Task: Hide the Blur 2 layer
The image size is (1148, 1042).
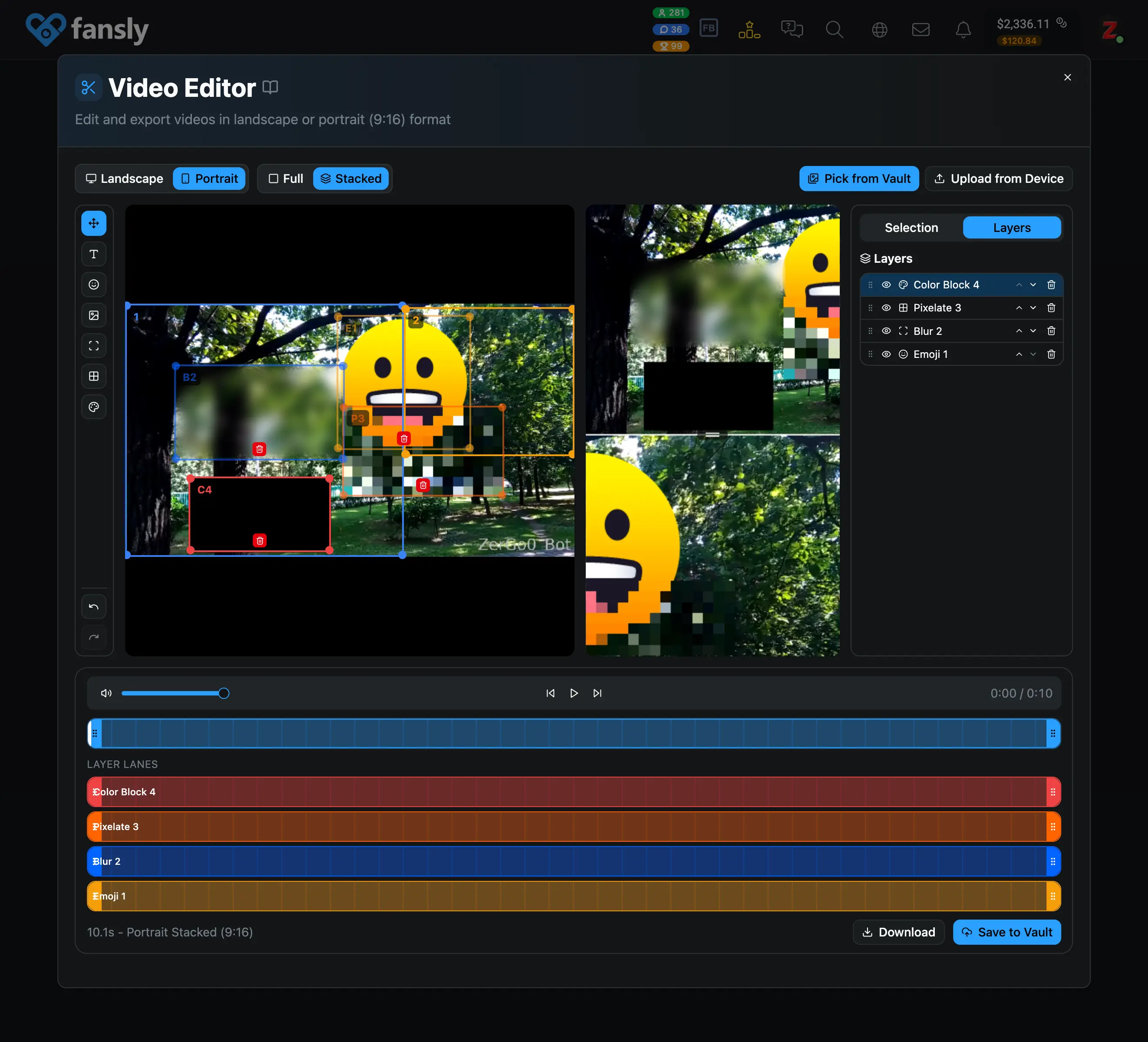Action: (886, 331)
